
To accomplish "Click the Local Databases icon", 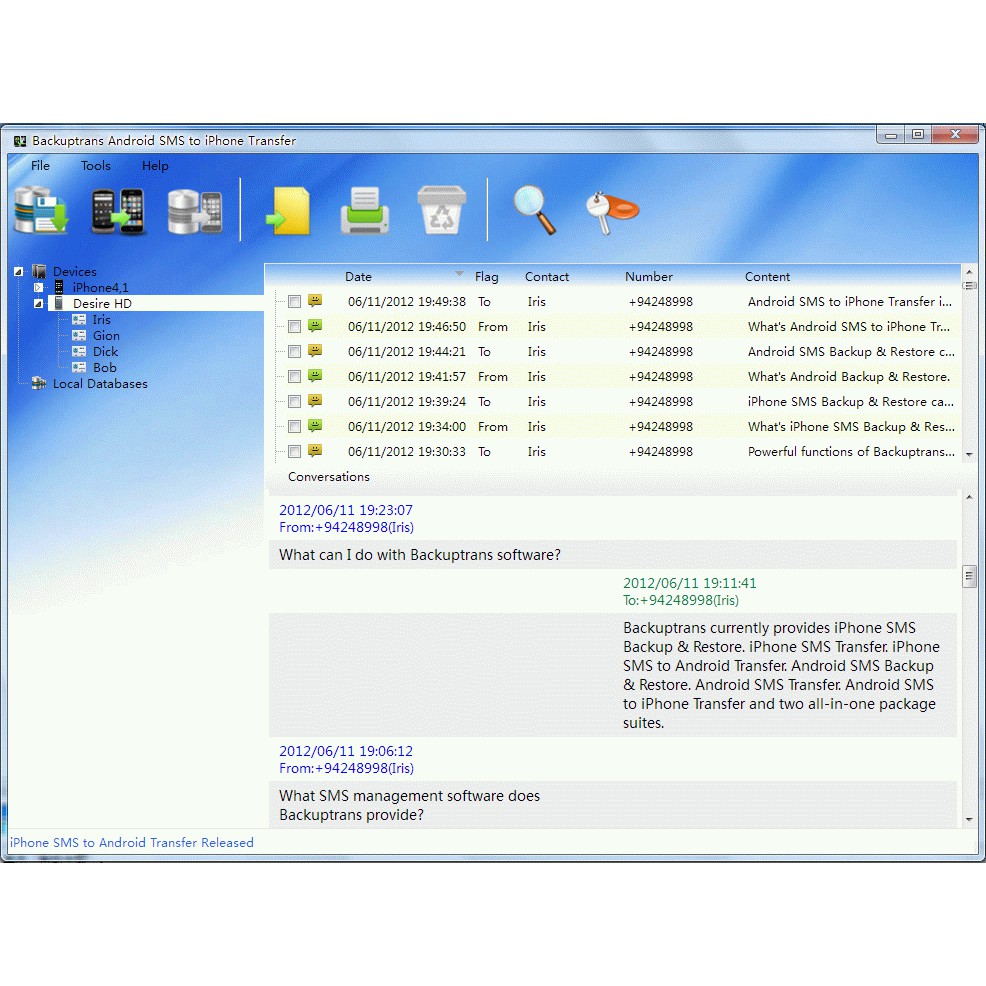I will pos(39,383).
